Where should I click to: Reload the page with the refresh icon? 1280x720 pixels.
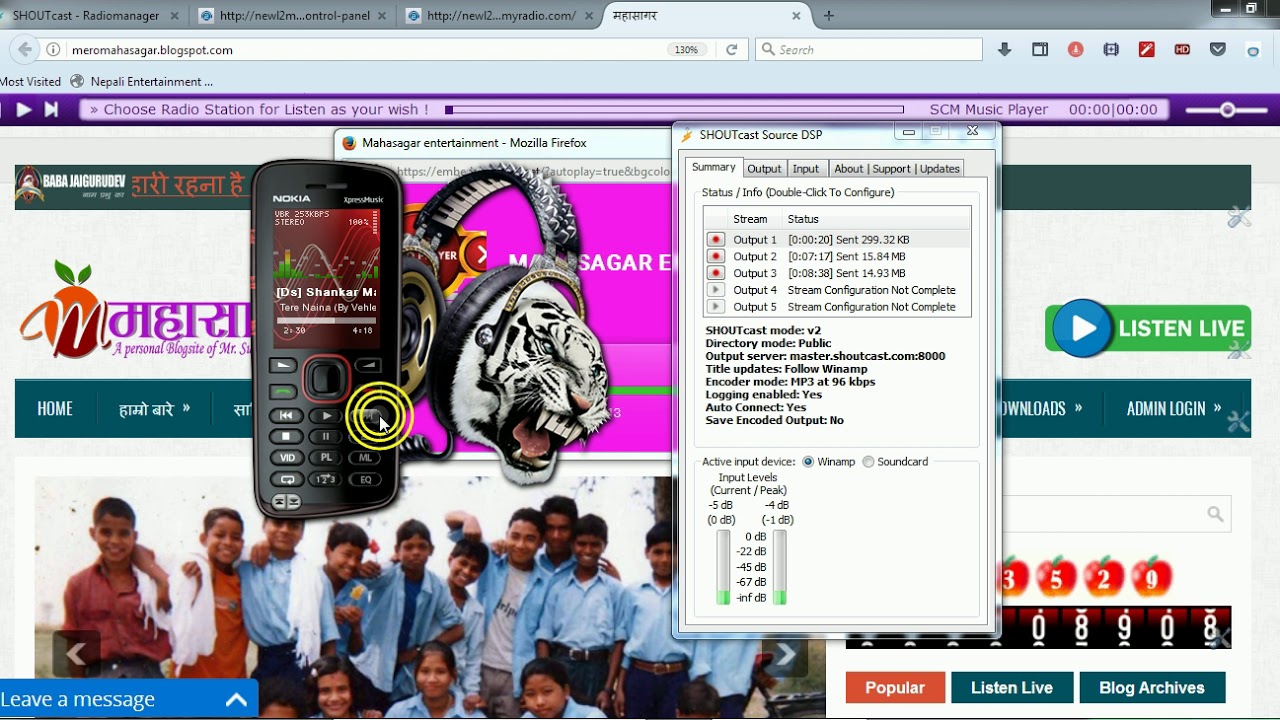pyautogui.click(x=732, y=49)
